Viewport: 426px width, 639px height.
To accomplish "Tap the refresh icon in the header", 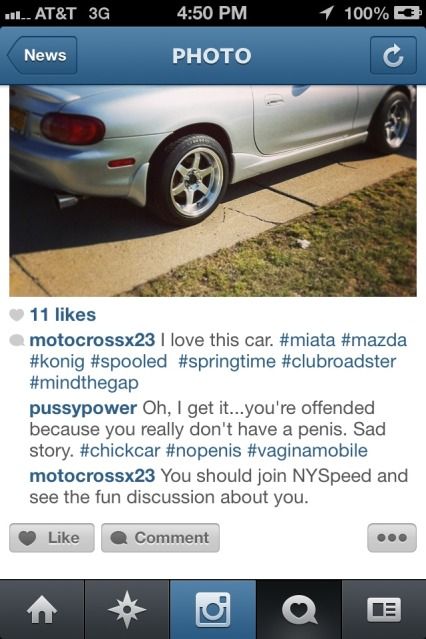I will pyautogui.click(x=393, y=55).
